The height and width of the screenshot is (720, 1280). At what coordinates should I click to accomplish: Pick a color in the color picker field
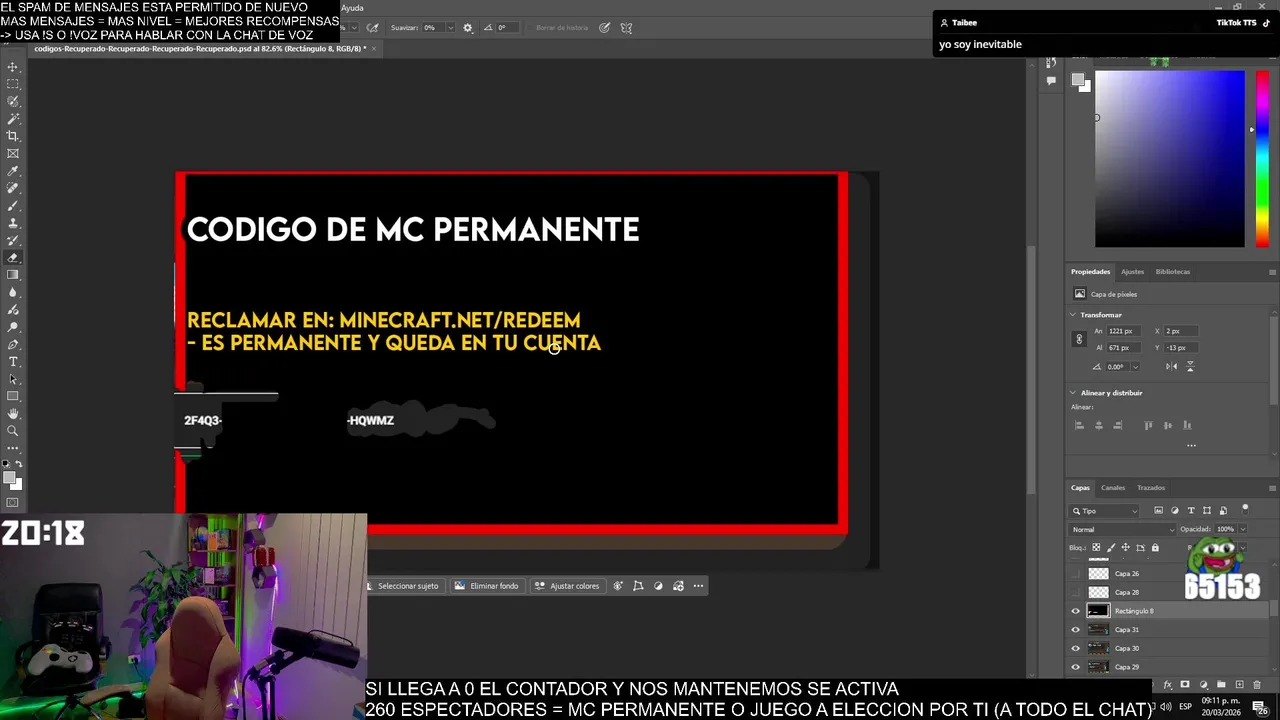tap(1170, 158)
